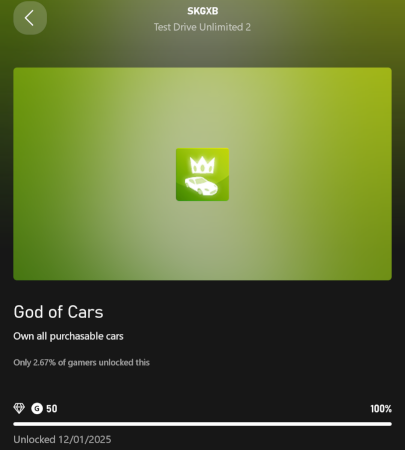Click the Unlocked 12/01/2025 date

[x=62, y=439]
